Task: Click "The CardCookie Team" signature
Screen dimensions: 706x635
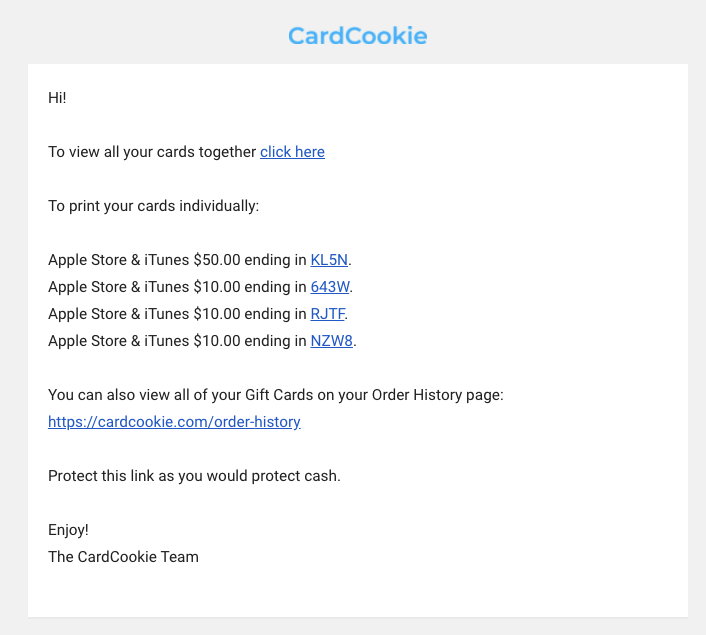Action: point(123,557)
